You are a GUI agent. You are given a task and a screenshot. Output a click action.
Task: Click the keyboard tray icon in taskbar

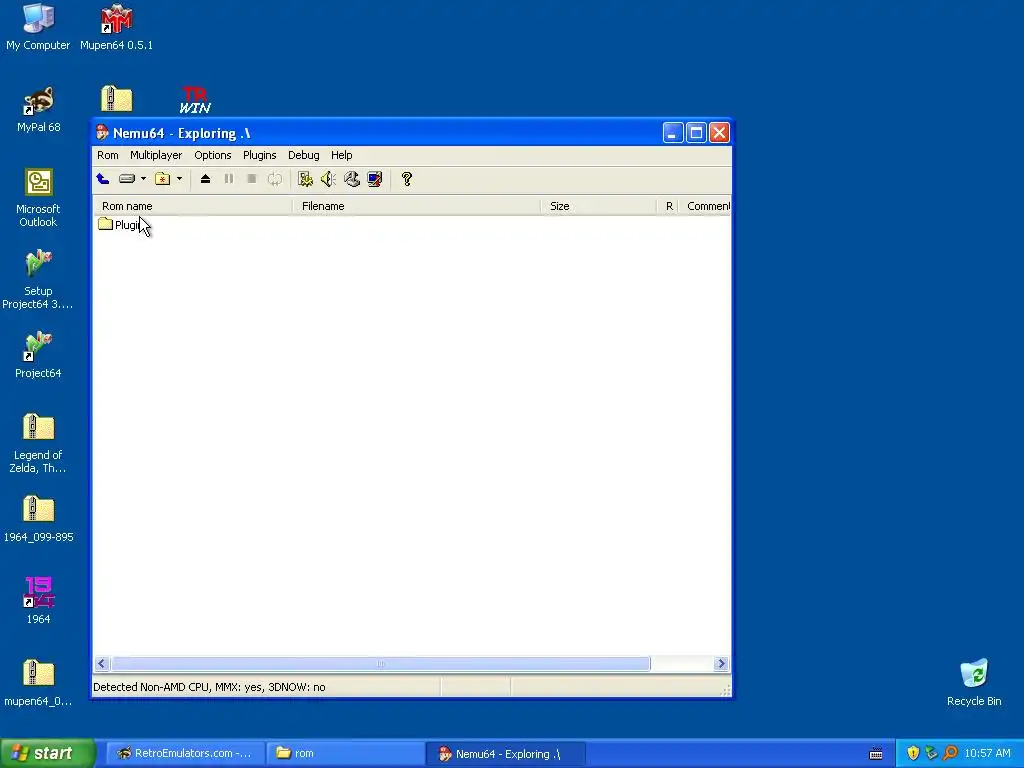point(876,754)
